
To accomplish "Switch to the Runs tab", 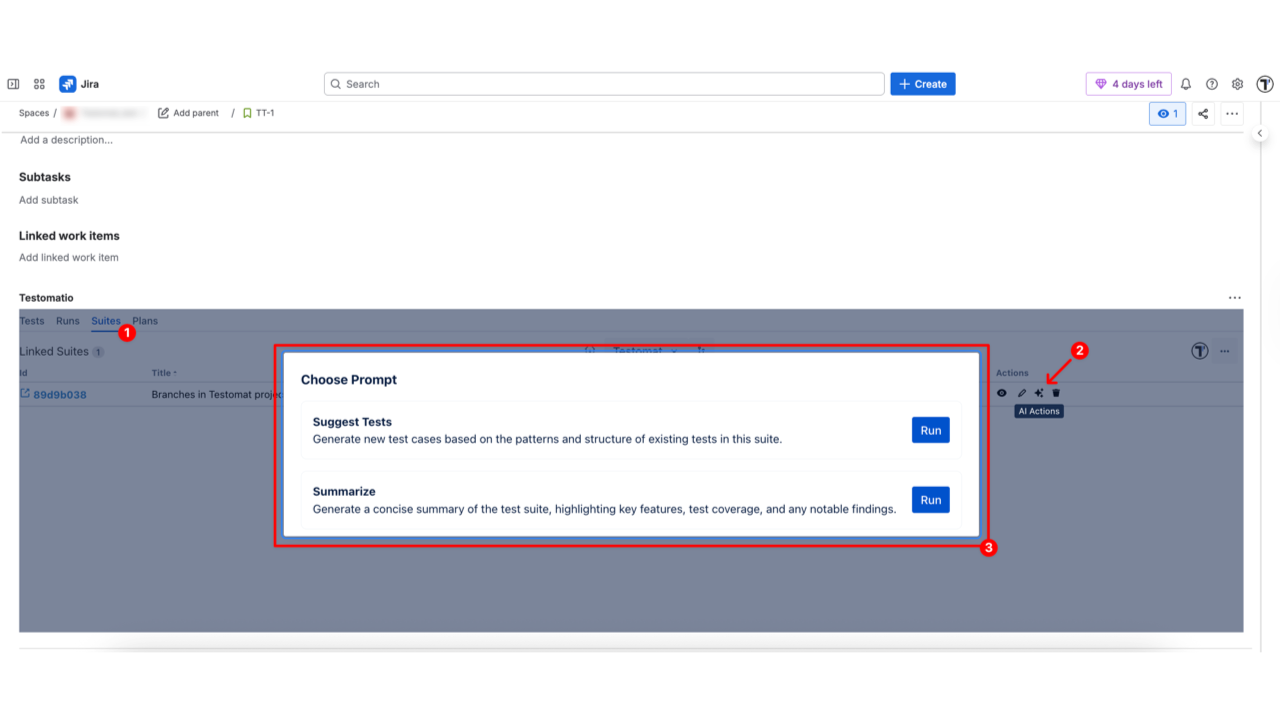I will click(x=68, y=321).
